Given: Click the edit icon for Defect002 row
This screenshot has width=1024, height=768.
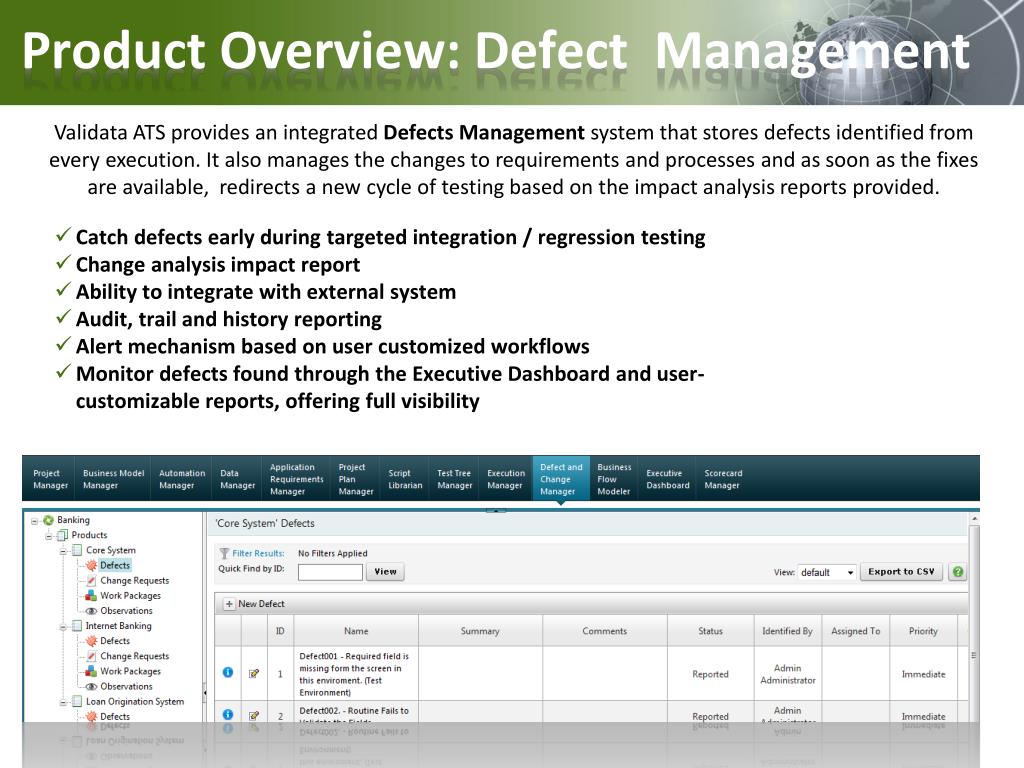Looking at the screenshot, I should pyautogui.click(x=254, y=716).
